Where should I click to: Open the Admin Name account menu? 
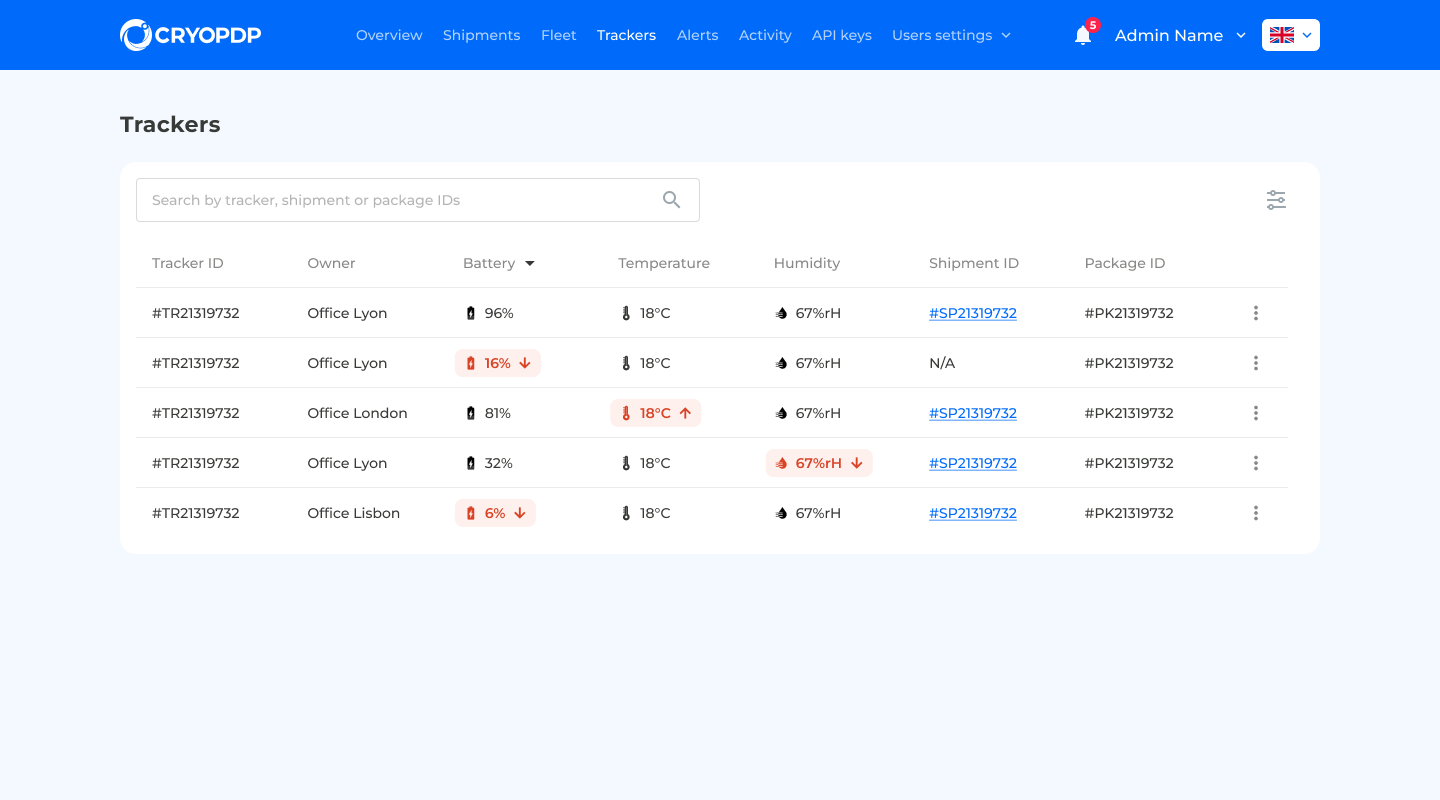point(1180,35)
